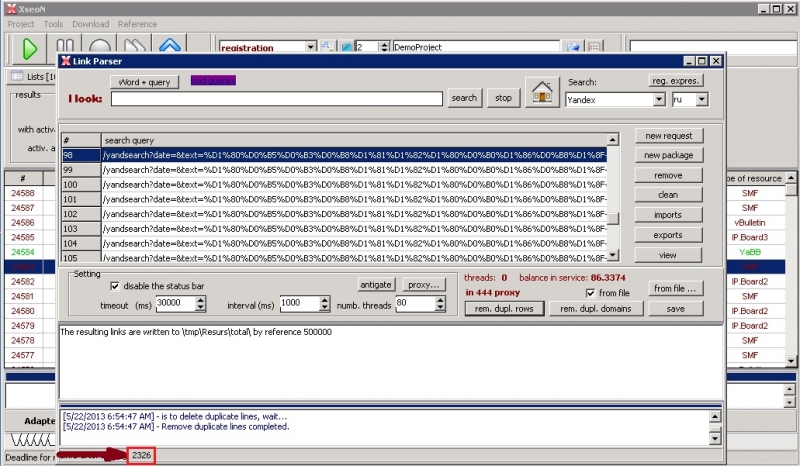The image size is (800, 466).
Task: Click rem. dupl. domains button
Action: point(596,309)
